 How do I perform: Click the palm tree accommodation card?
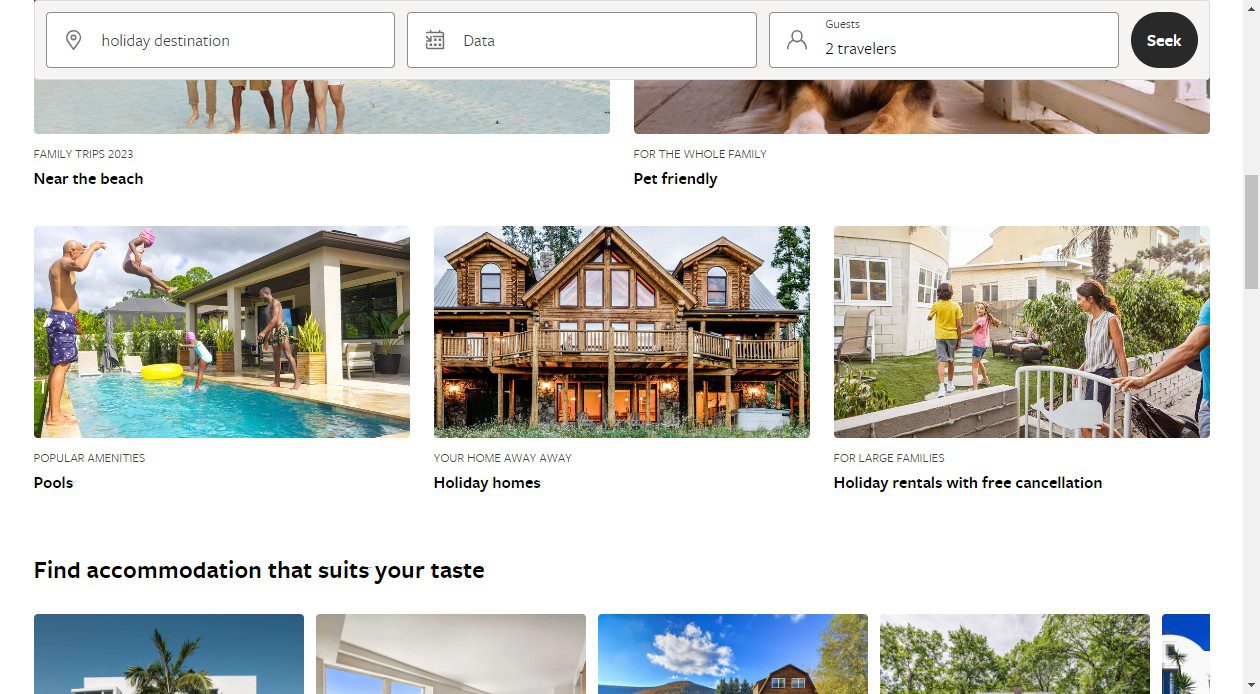pos(169,654)
